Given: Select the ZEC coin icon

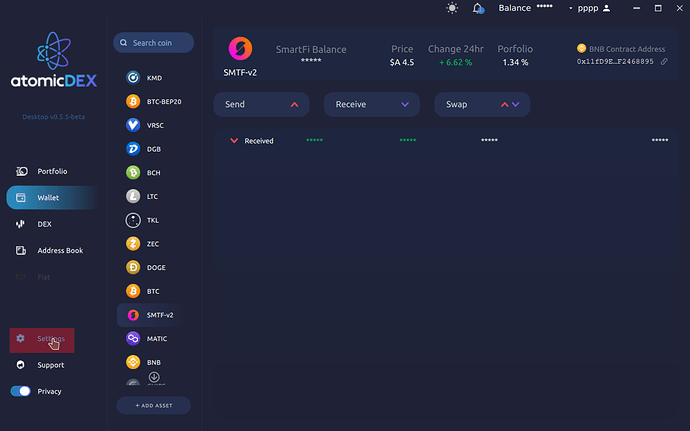Looking at the screenshot, I should [x=133, y=244].
